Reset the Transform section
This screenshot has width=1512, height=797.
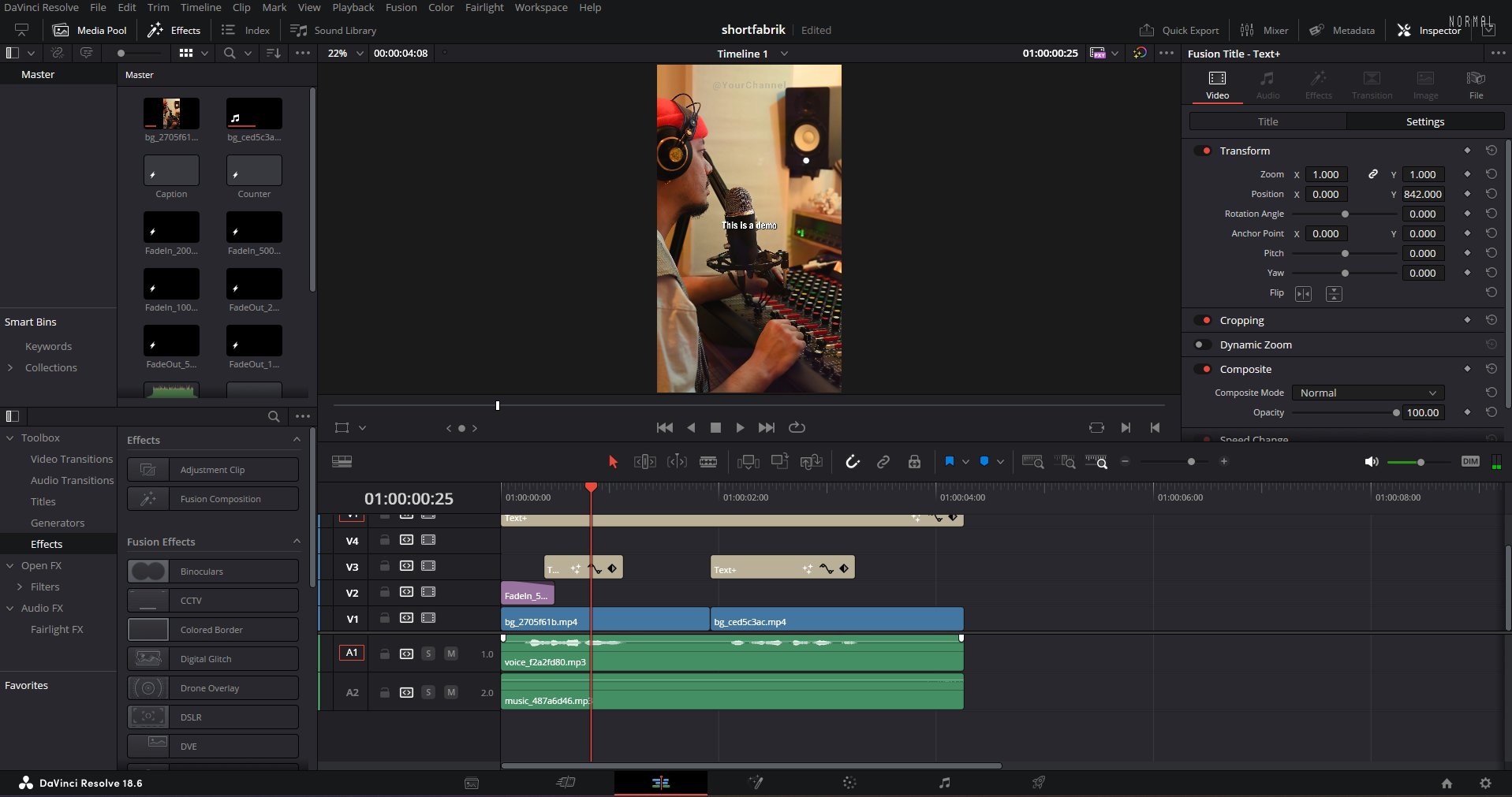point(1491,151)
